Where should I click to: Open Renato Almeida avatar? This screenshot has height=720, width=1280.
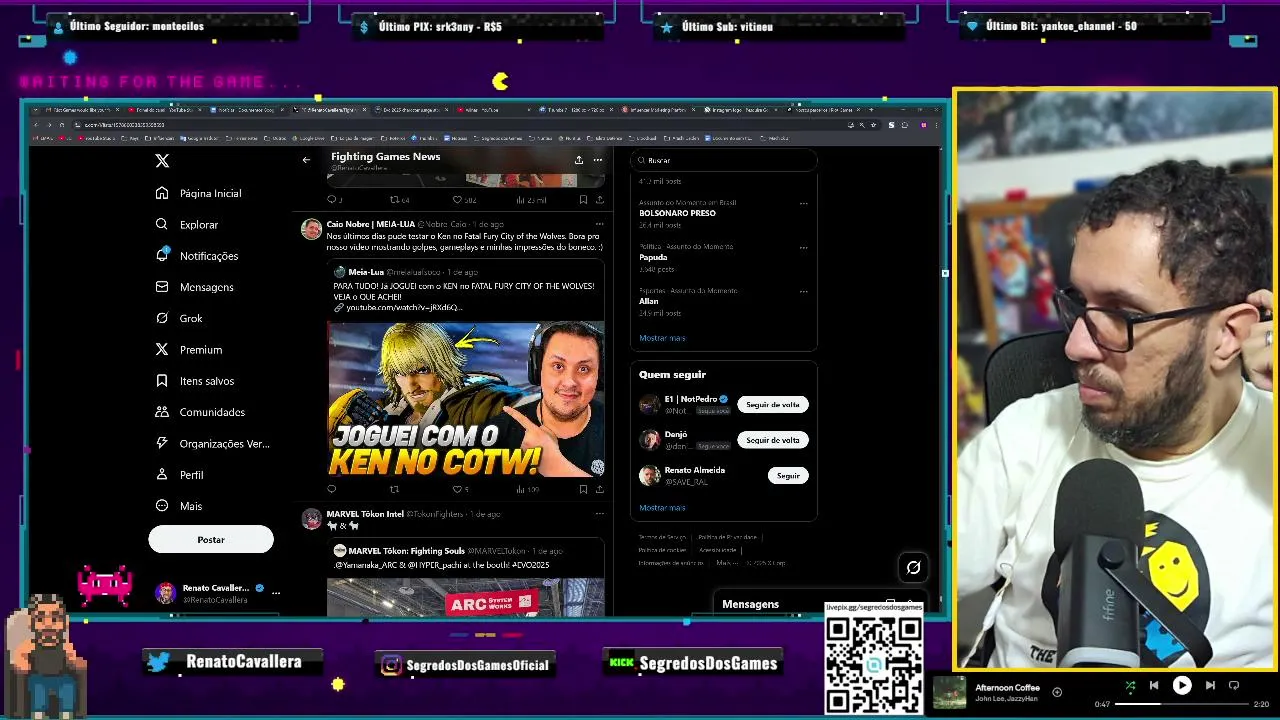point(650,475)
